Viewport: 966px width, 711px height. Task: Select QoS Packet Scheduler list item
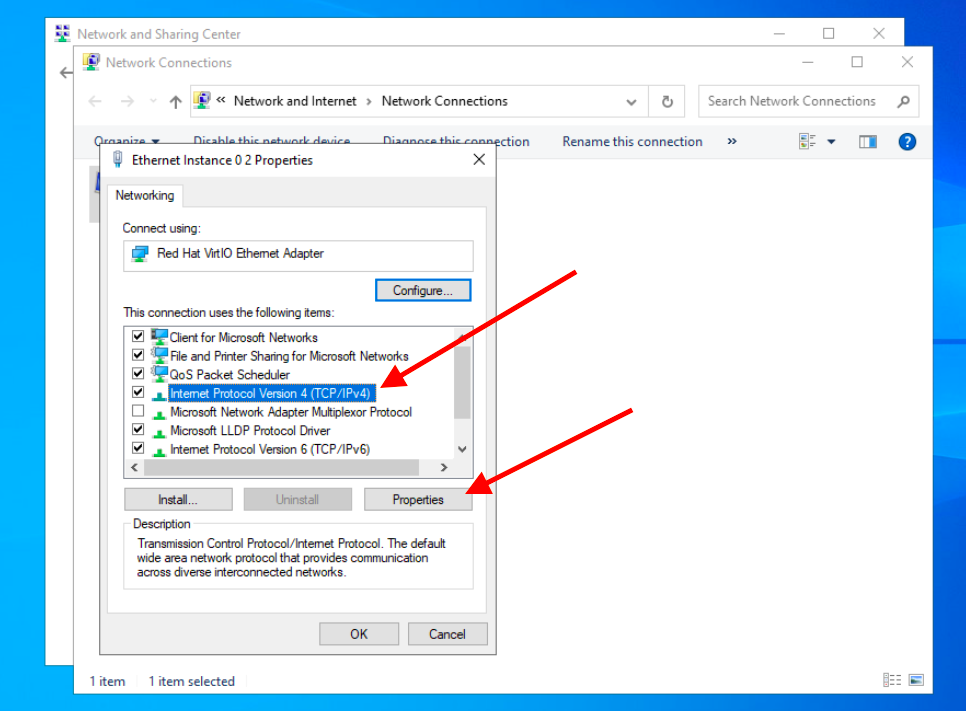(x=230, y=375)
